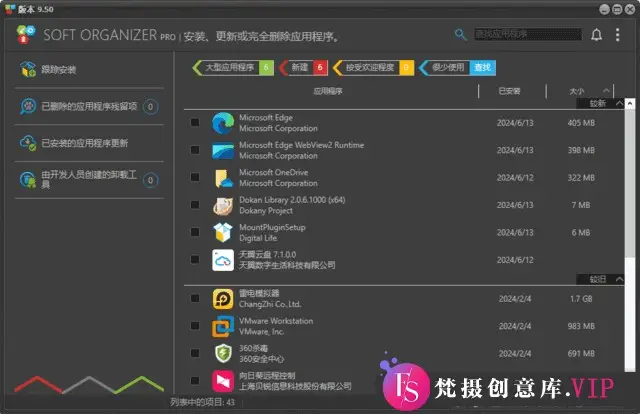Viewport: 640px width, 414px height.
Task: Tick the VMware Workstation checkbox
Action: (195, 325)
